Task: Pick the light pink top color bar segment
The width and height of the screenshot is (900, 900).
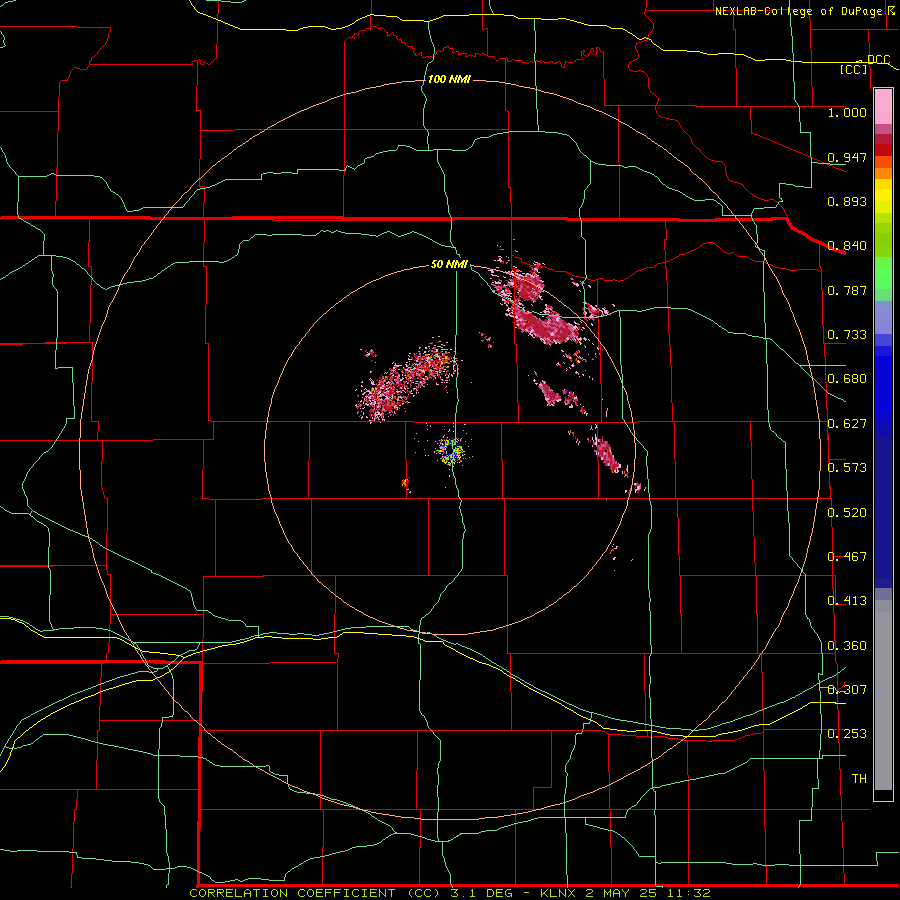Action: point(883,106)
